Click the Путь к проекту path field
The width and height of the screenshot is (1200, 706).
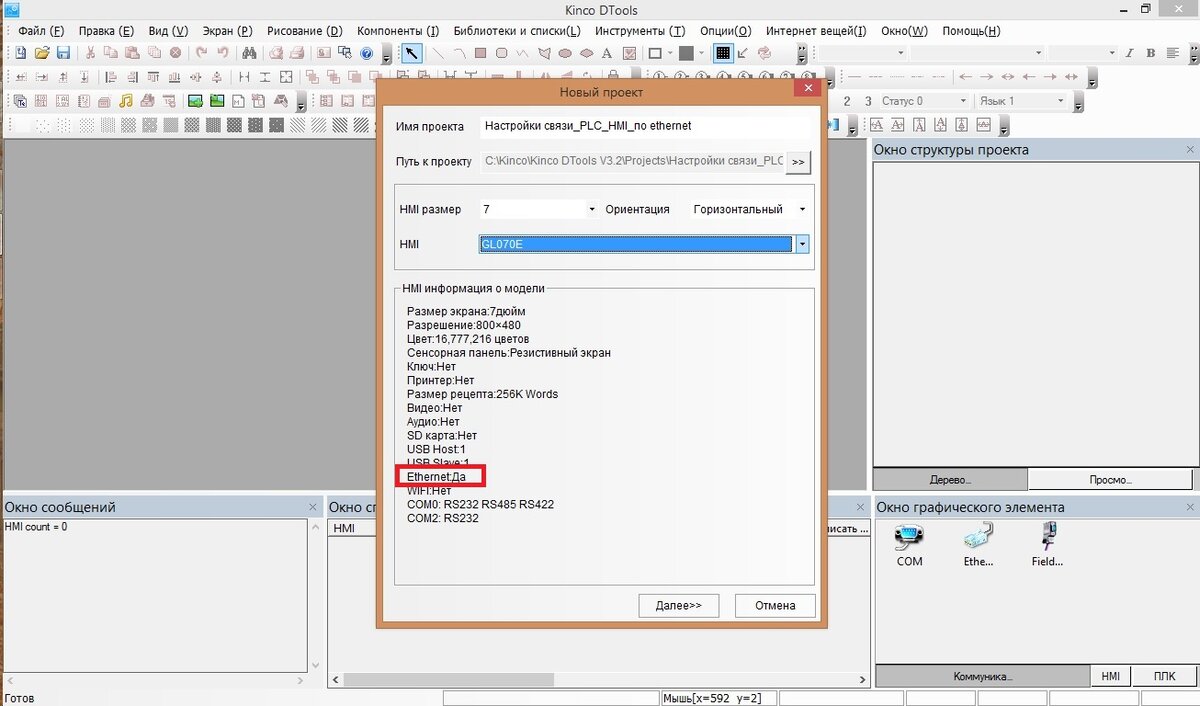point(632,161)
